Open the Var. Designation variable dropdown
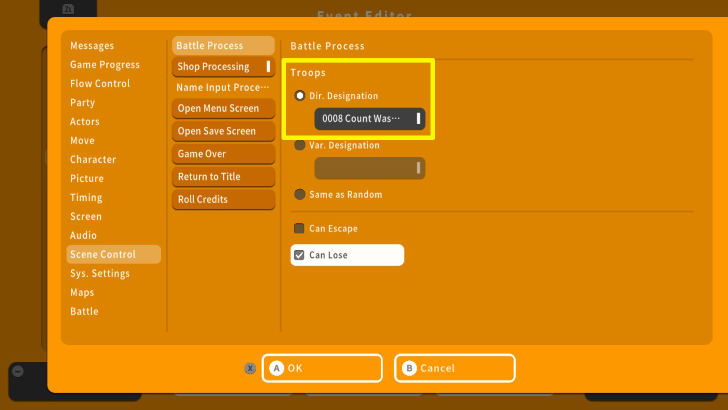 pos(370,168)
